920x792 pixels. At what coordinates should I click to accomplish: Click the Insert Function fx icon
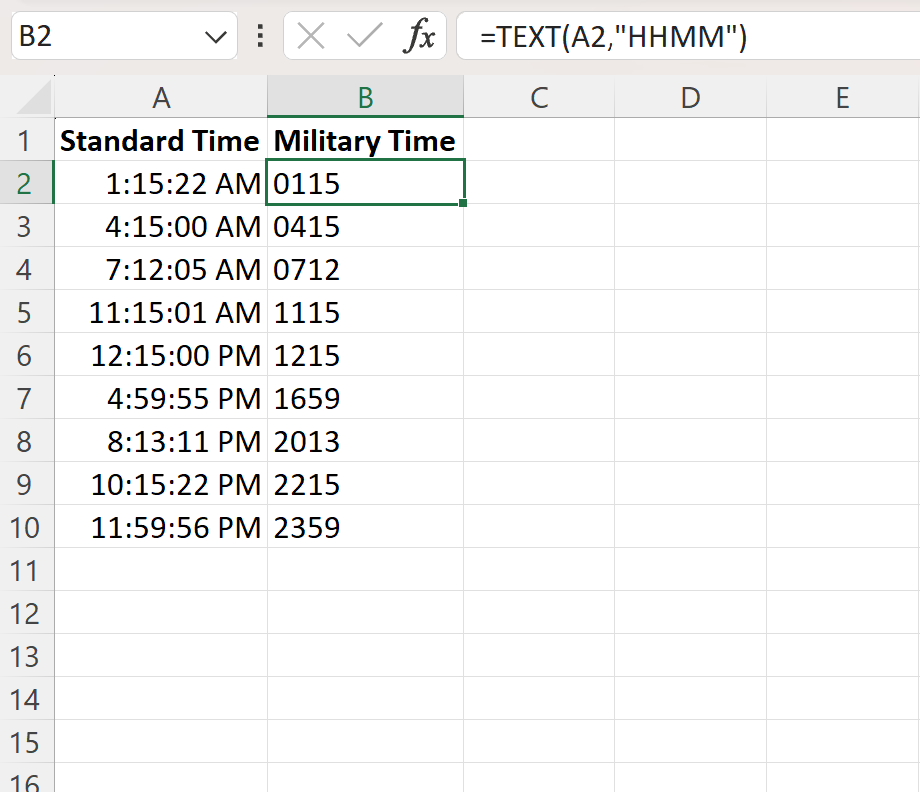(421, 36)
